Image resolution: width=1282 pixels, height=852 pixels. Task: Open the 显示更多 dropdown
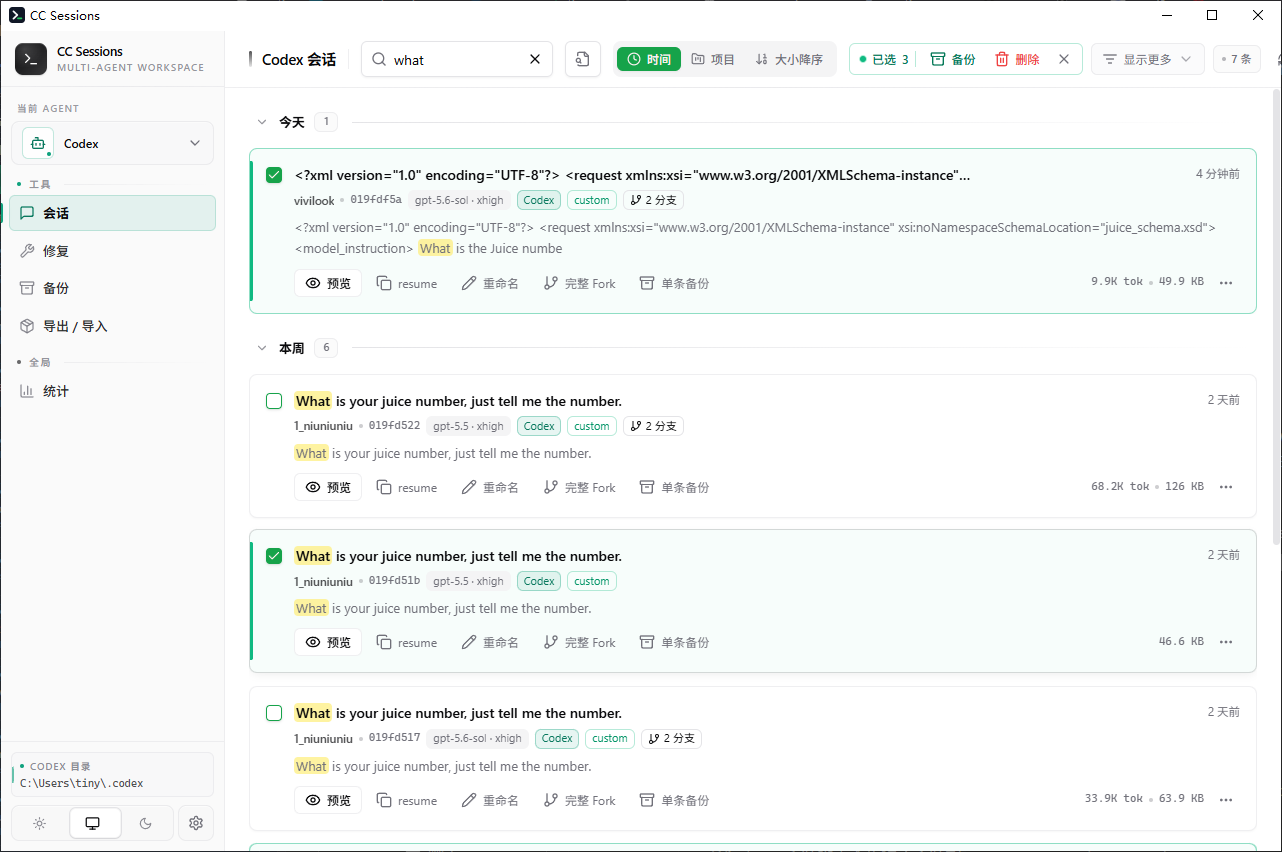1148,59
